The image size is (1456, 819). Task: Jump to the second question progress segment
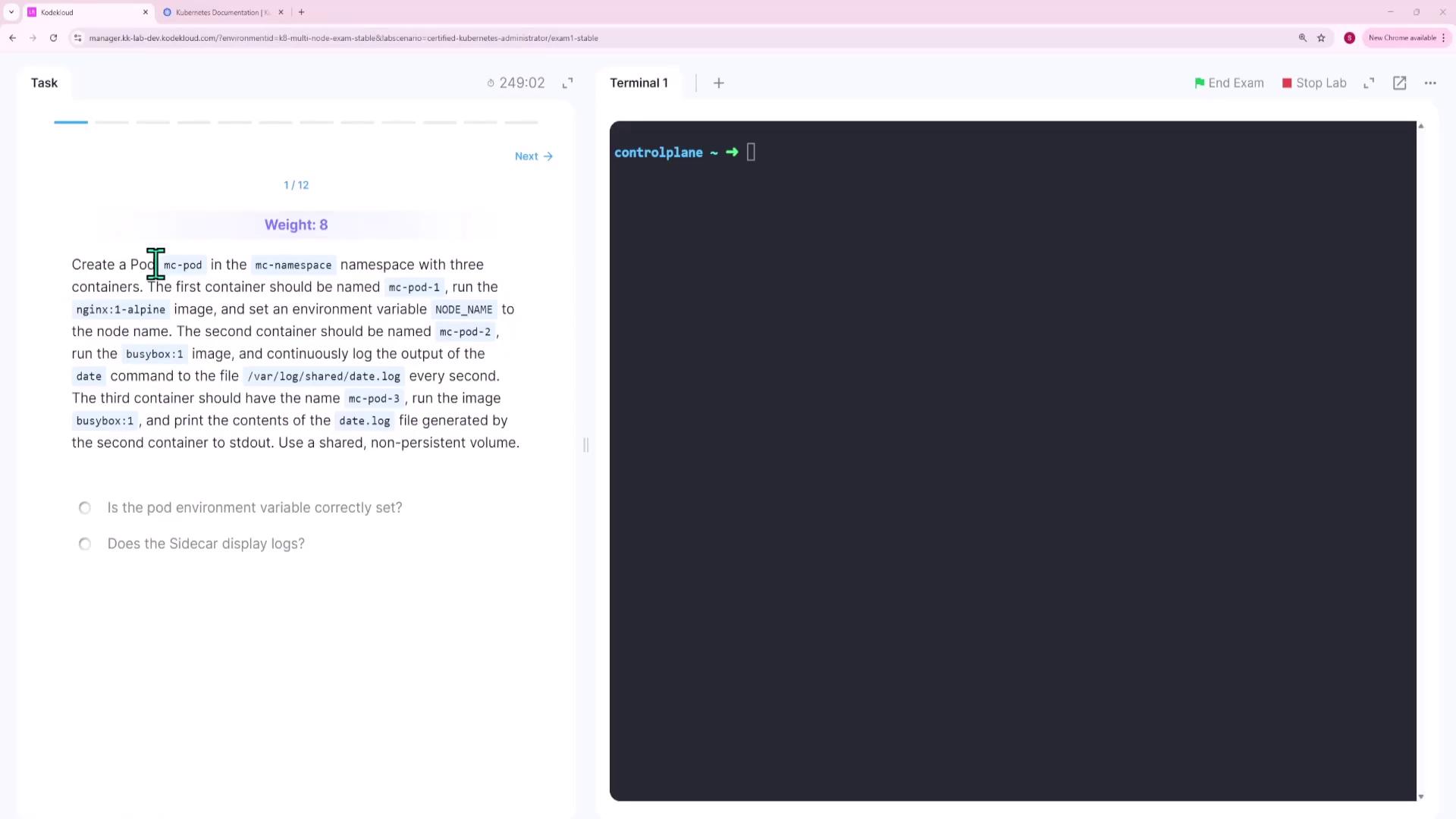tap(111, 122)
